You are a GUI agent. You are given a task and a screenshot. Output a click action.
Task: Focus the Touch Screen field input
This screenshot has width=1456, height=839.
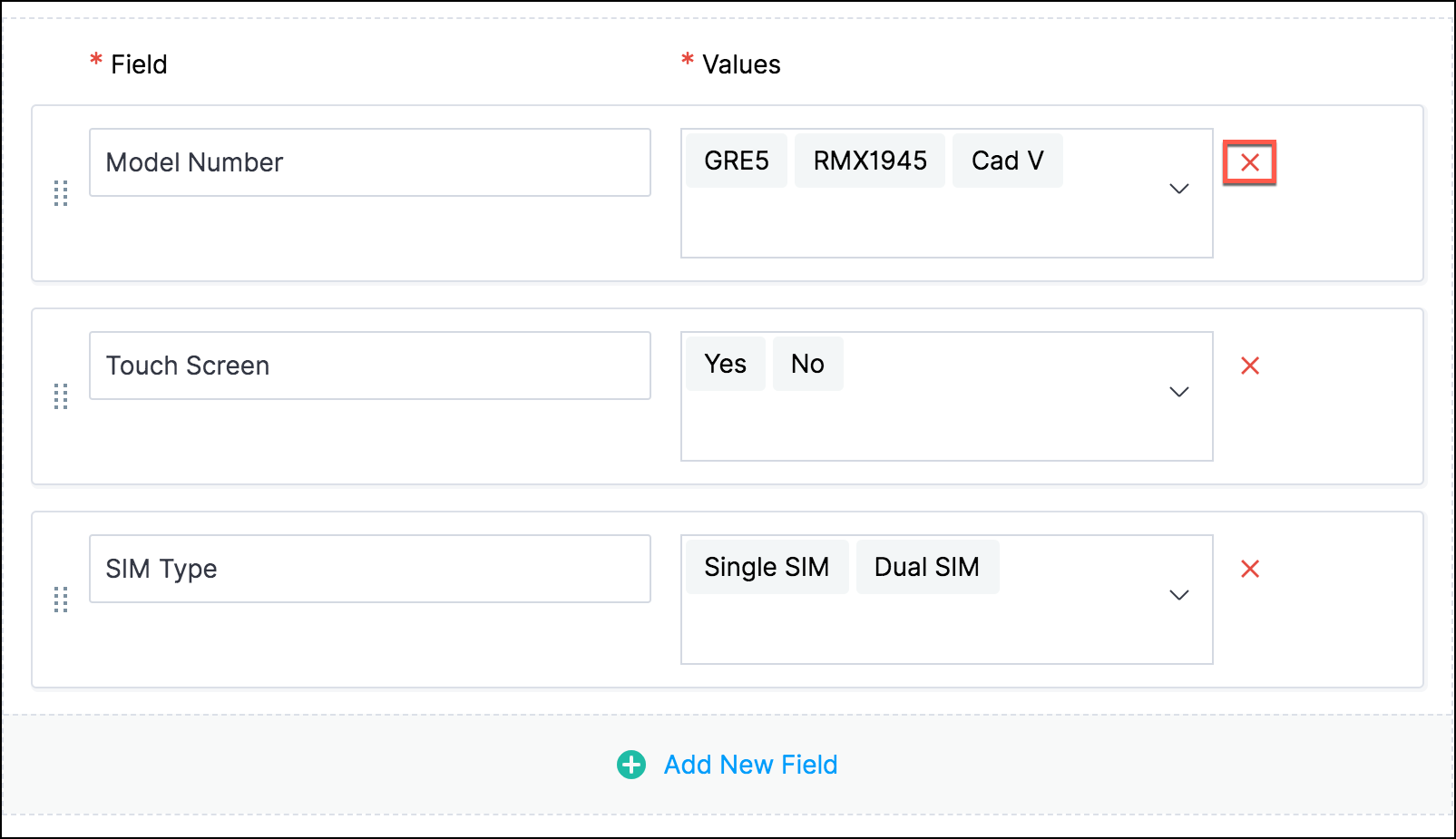(369, 366)
